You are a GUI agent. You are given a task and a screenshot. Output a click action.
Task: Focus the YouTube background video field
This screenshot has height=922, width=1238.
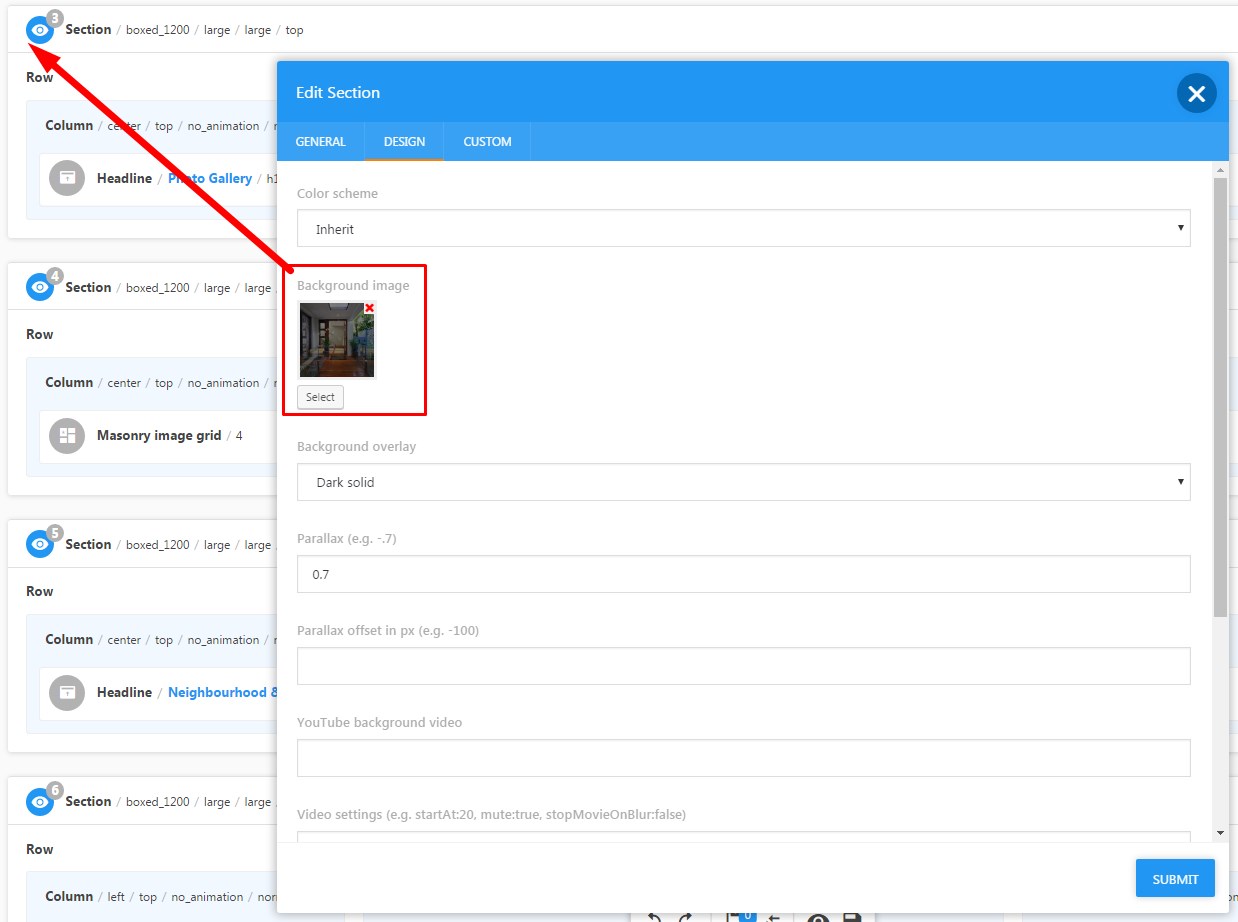pos(743,758)
